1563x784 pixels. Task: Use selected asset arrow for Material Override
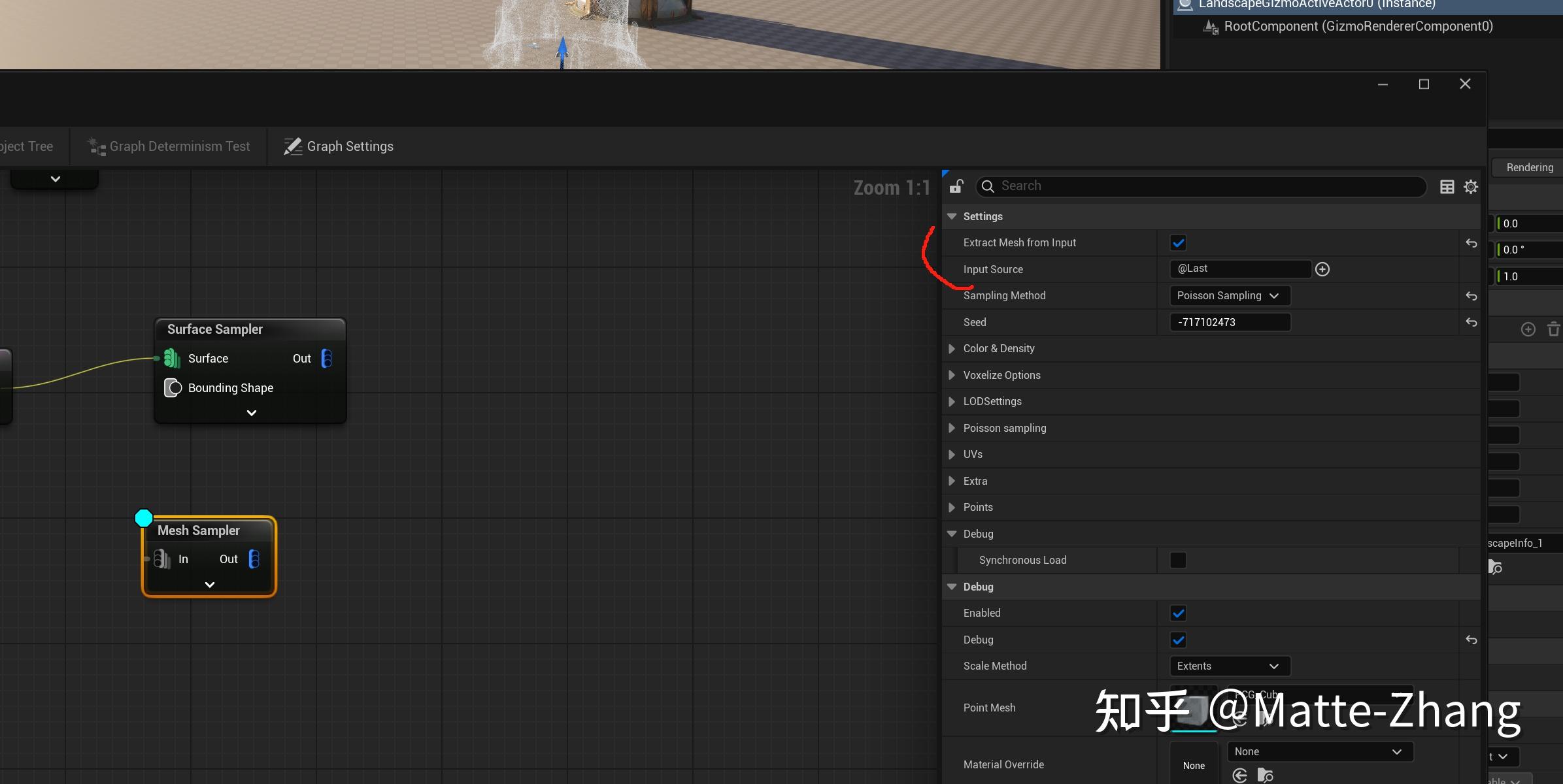pyautogui.click(x=1240, y=776)
